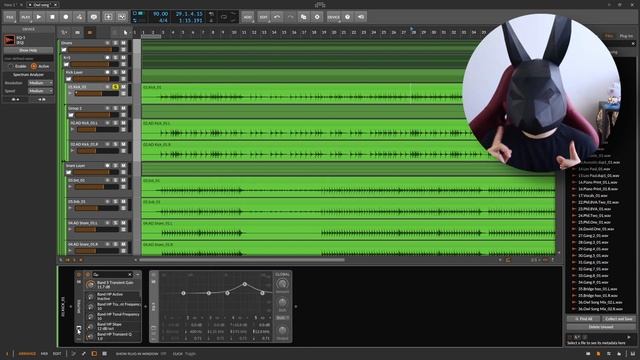640x360 pixels.
Task: Expand device chain with right arrow after EQ
Action: pos(296,307)
